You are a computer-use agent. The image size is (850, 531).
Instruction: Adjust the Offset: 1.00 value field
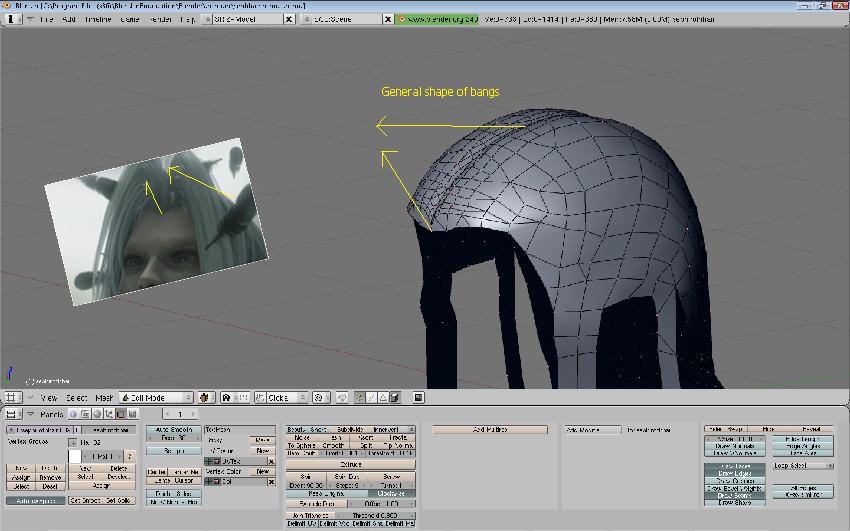click(x=381, y=504)
